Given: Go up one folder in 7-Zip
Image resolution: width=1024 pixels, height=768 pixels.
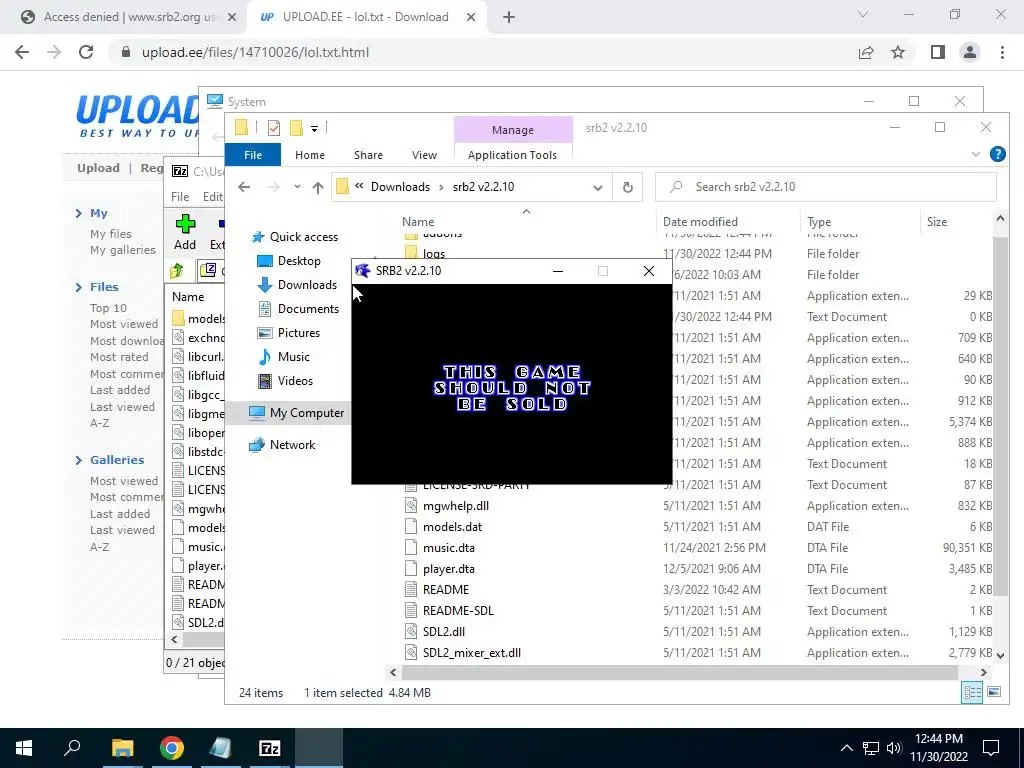Looking at the screenshot, I should coord(177,270).
